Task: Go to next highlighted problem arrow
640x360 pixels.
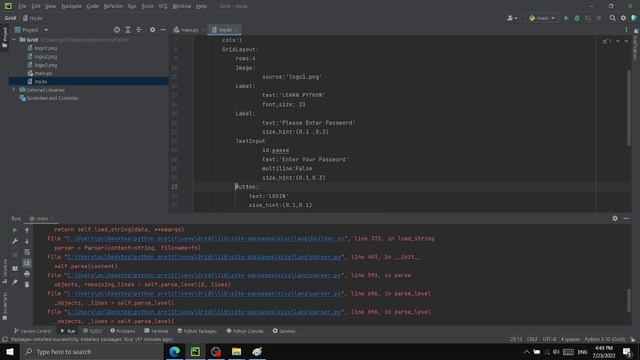Action: click(626, 41)
